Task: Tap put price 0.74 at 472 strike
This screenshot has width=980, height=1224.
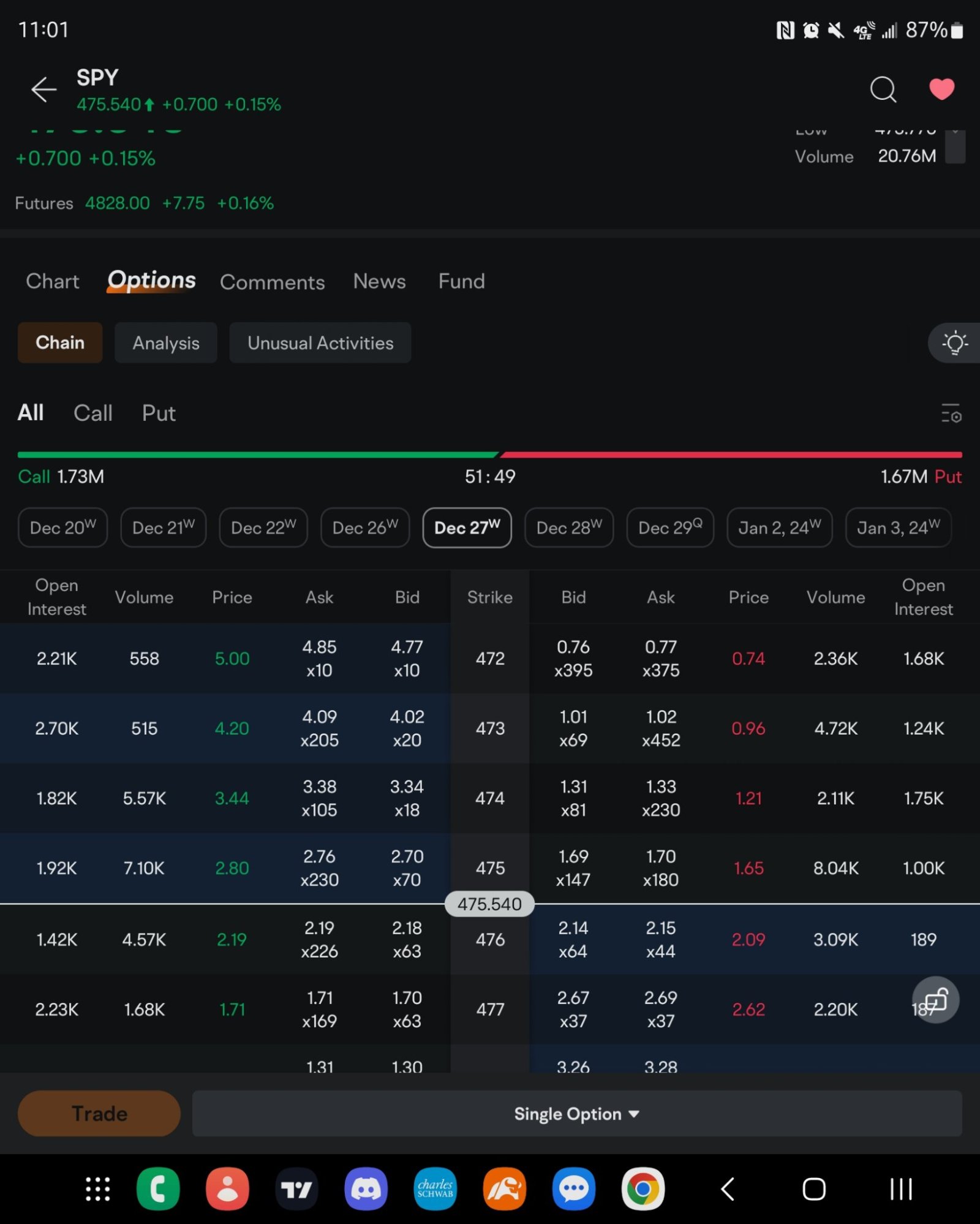Action: pyautogui.click(x=748, y=659)
